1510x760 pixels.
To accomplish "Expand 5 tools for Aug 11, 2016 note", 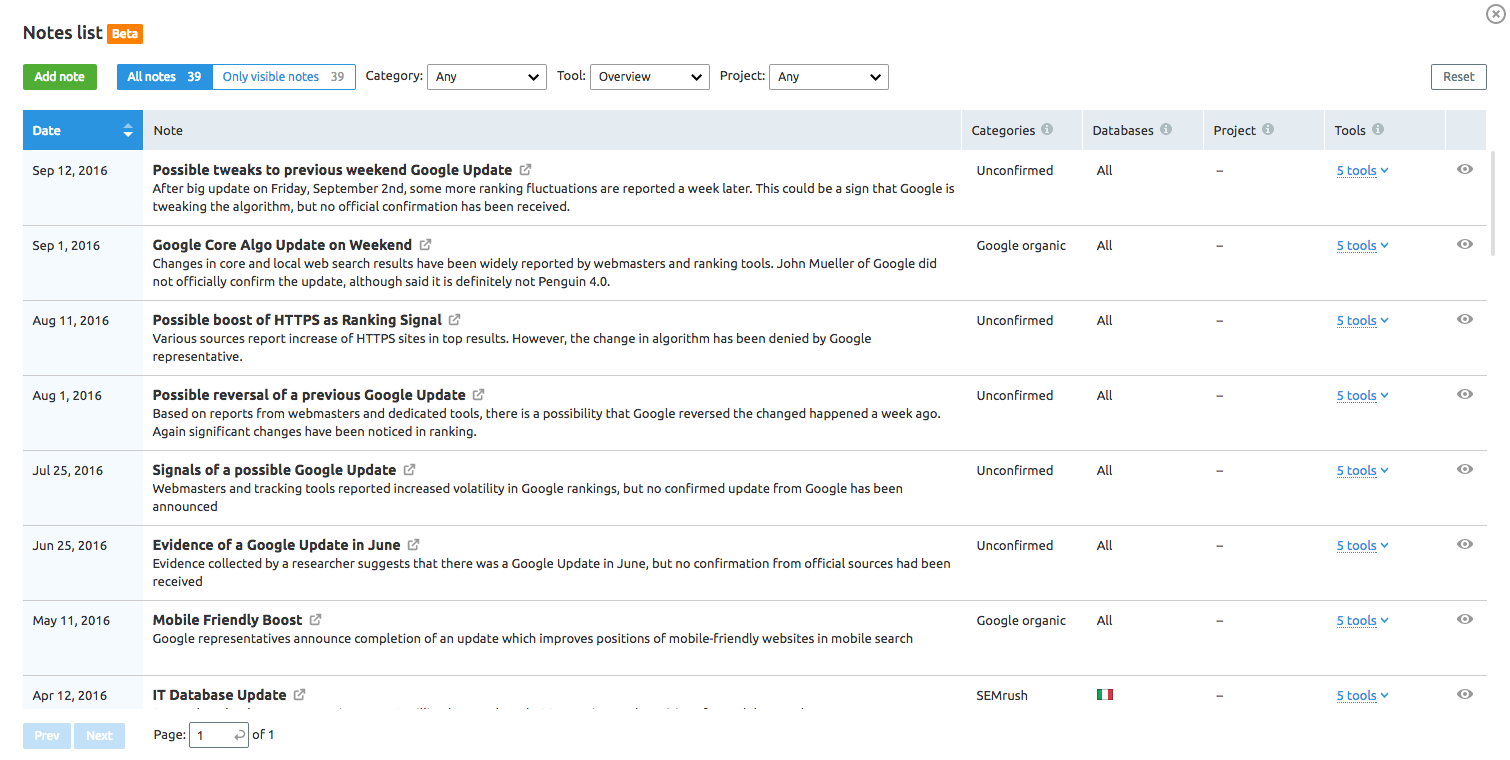I will point(1363,321).
